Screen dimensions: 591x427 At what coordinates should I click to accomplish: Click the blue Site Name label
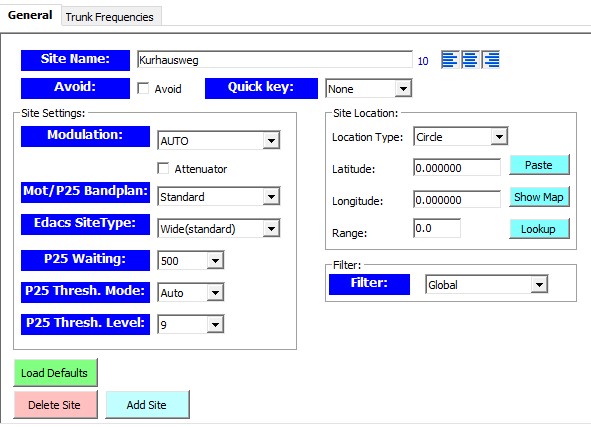75,60
